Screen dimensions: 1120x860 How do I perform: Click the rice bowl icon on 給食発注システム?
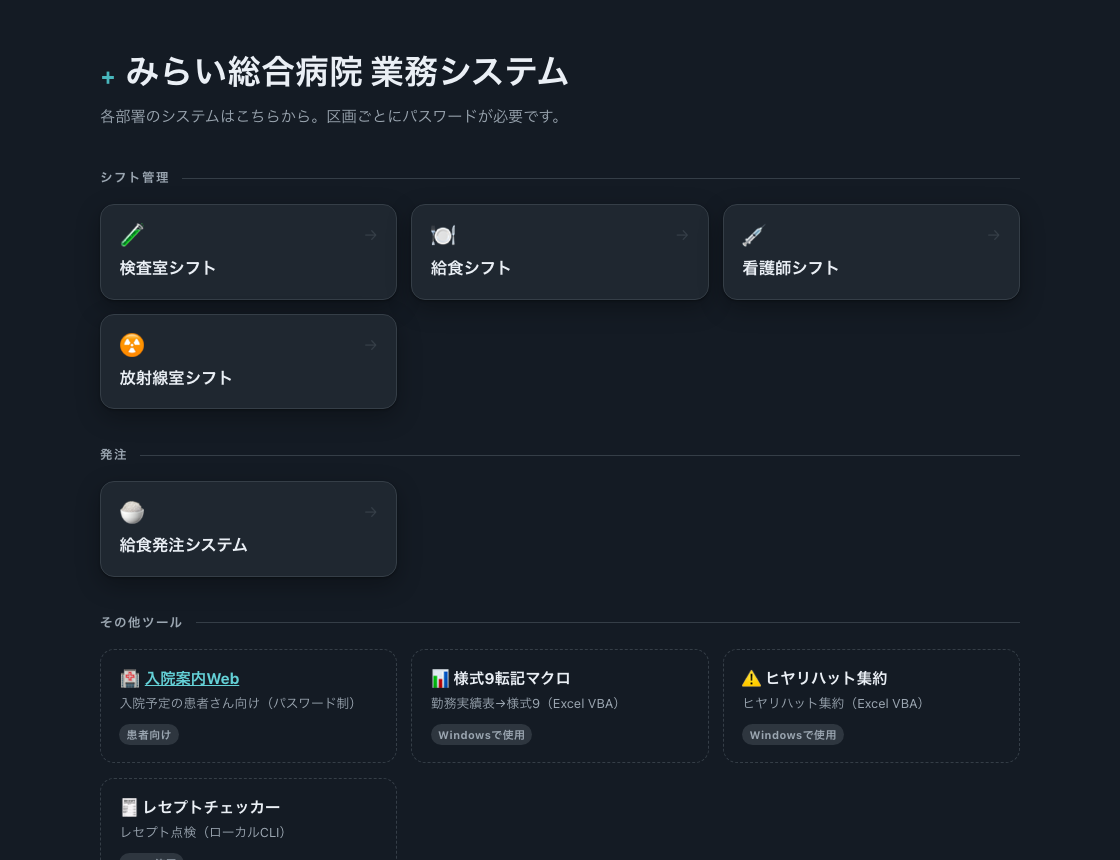pyautogui.click(x=132, y=512)
